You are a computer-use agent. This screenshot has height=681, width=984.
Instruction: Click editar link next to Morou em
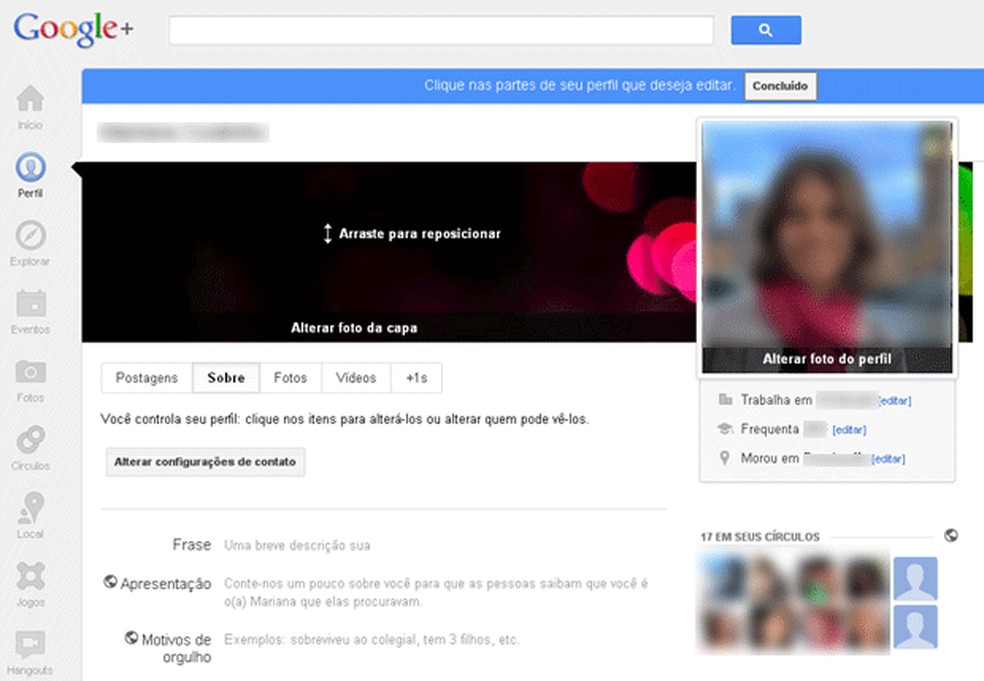tap(888, 459)
